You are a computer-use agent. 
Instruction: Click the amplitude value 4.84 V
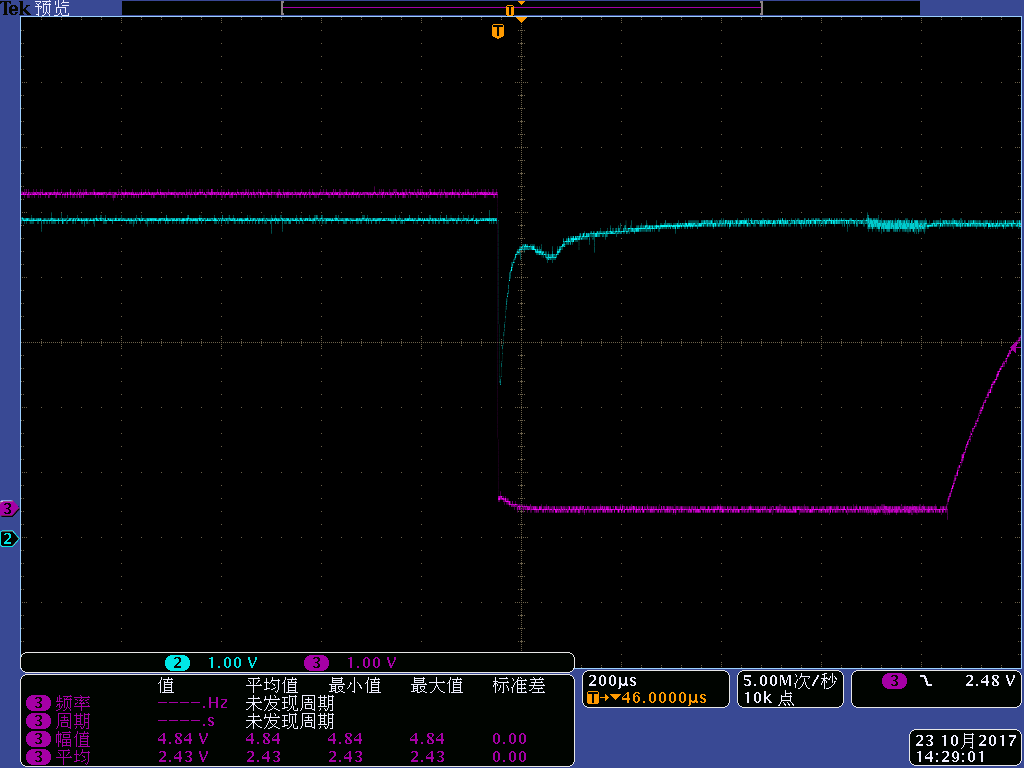(183, 739)
